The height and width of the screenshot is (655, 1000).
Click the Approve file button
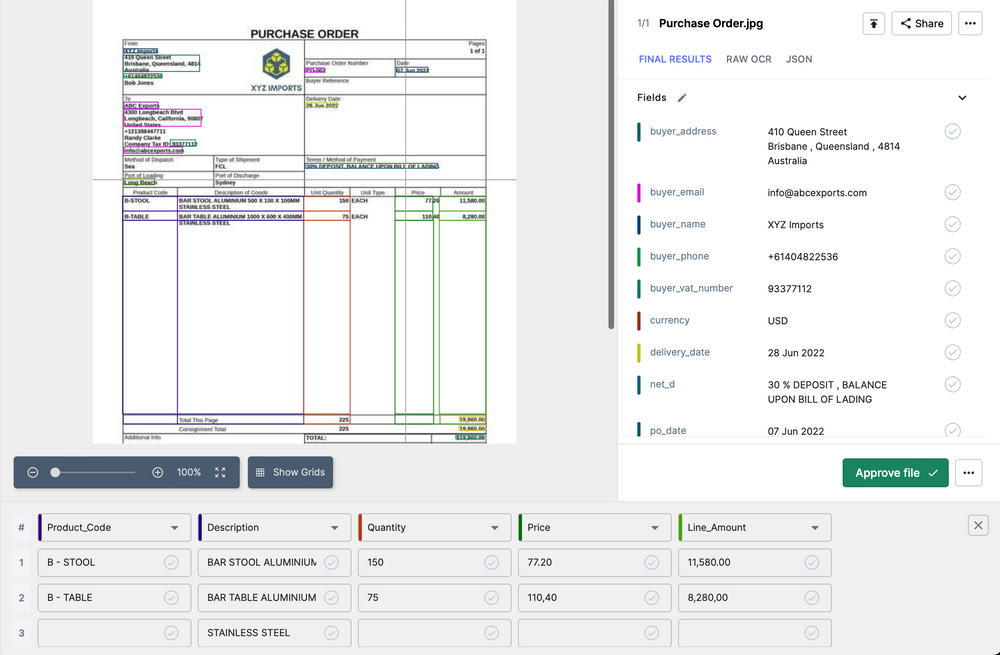click(895, 473)
